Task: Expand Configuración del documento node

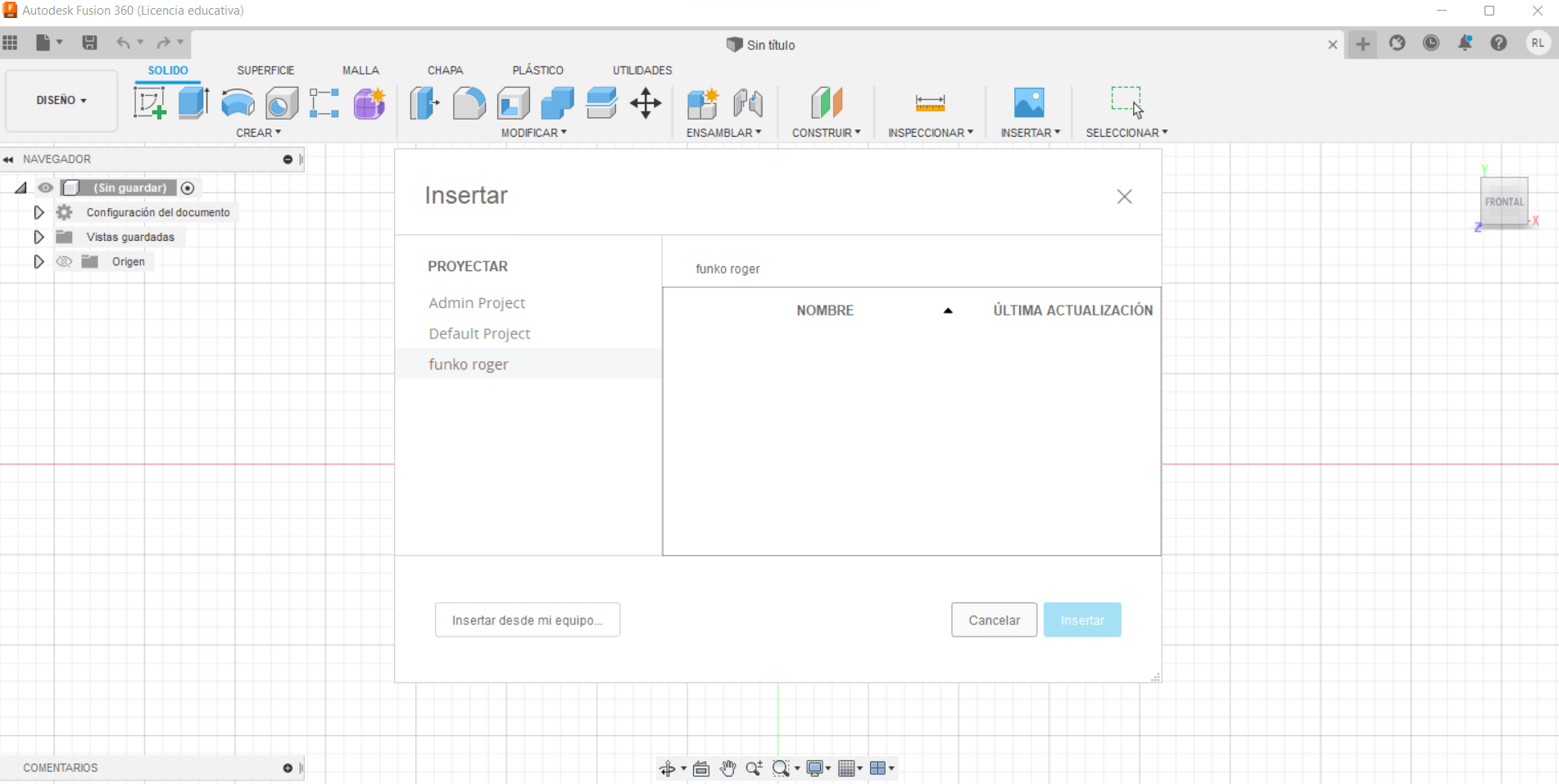Action: click(39, 212)
